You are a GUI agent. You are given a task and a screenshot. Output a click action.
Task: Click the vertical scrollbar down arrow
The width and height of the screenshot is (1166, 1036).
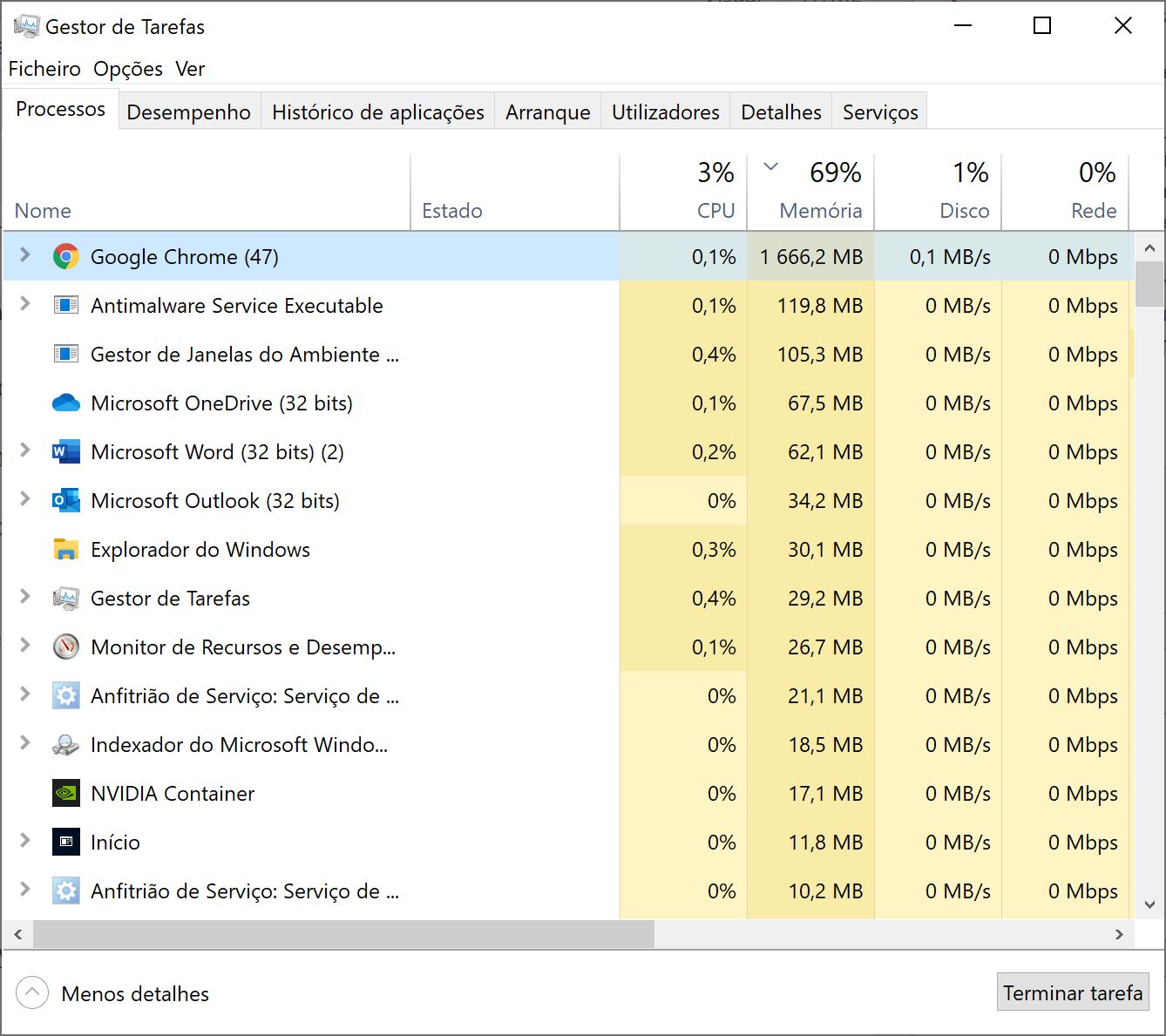click(x=1149, y=904)
